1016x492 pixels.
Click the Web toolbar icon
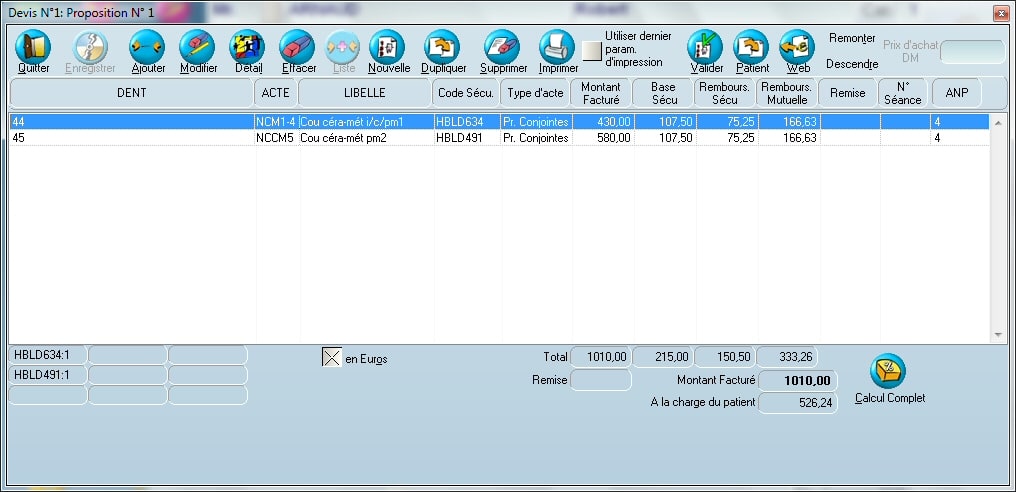[797, 48]
